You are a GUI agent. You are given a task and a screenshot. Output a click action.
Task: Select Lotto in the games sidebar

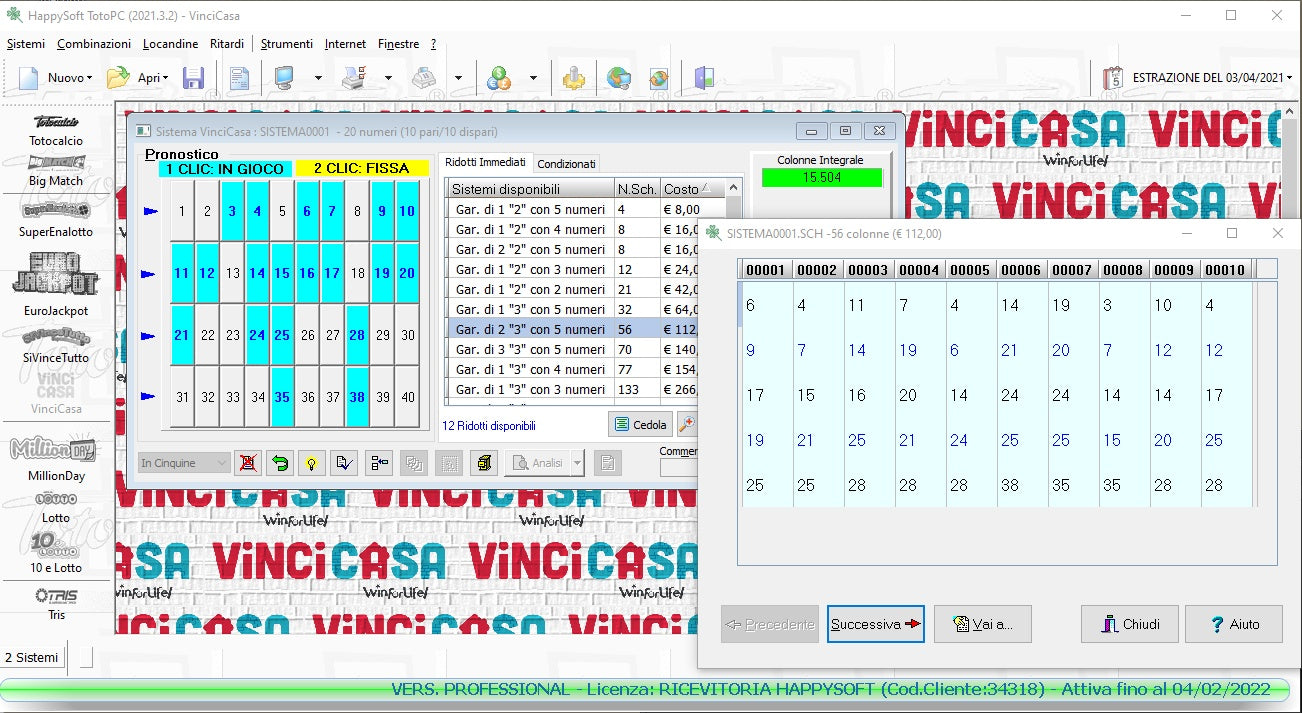(56, 508)
